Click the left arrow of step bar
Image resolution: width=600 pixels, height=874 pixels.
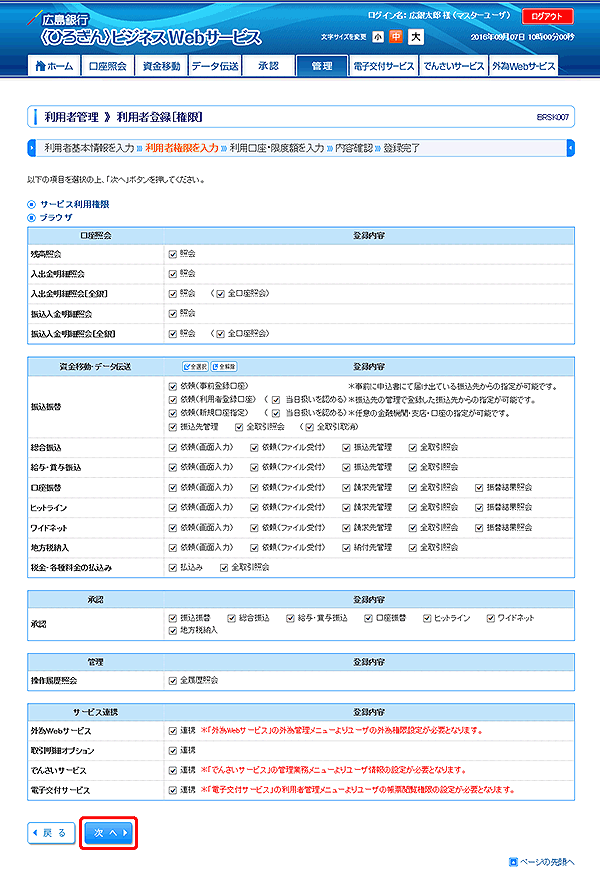tap(31, 148)
